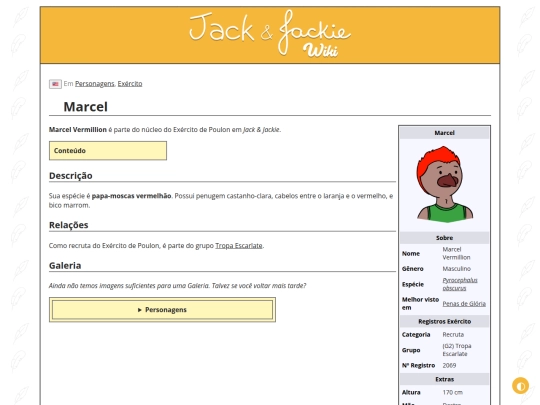This screenshot has width=540, height=405.
Task: Click the Nº Registro value 2069
Action: [449, 365]
